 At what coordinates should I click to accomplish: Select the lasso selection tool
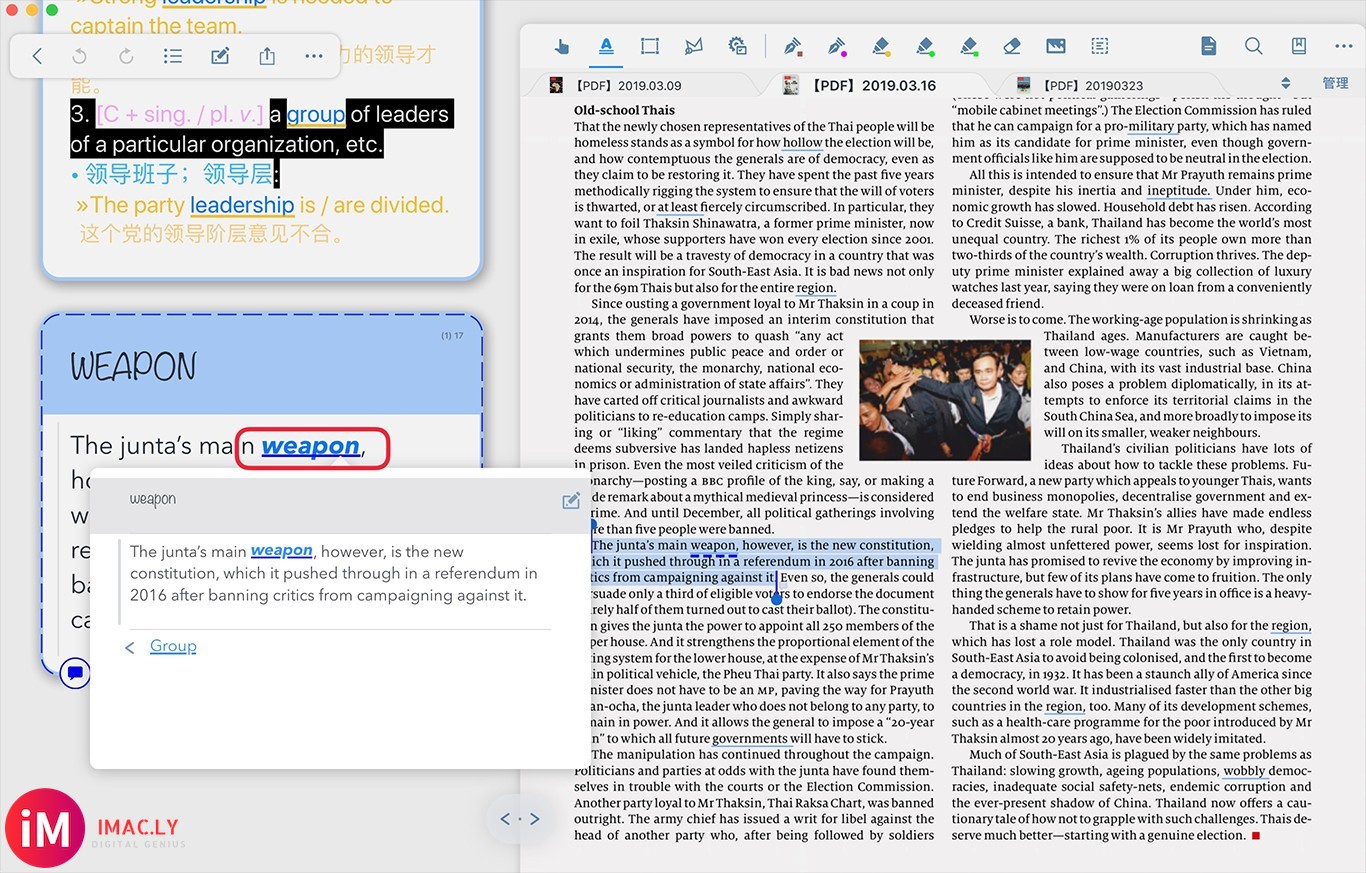[693, 46]
